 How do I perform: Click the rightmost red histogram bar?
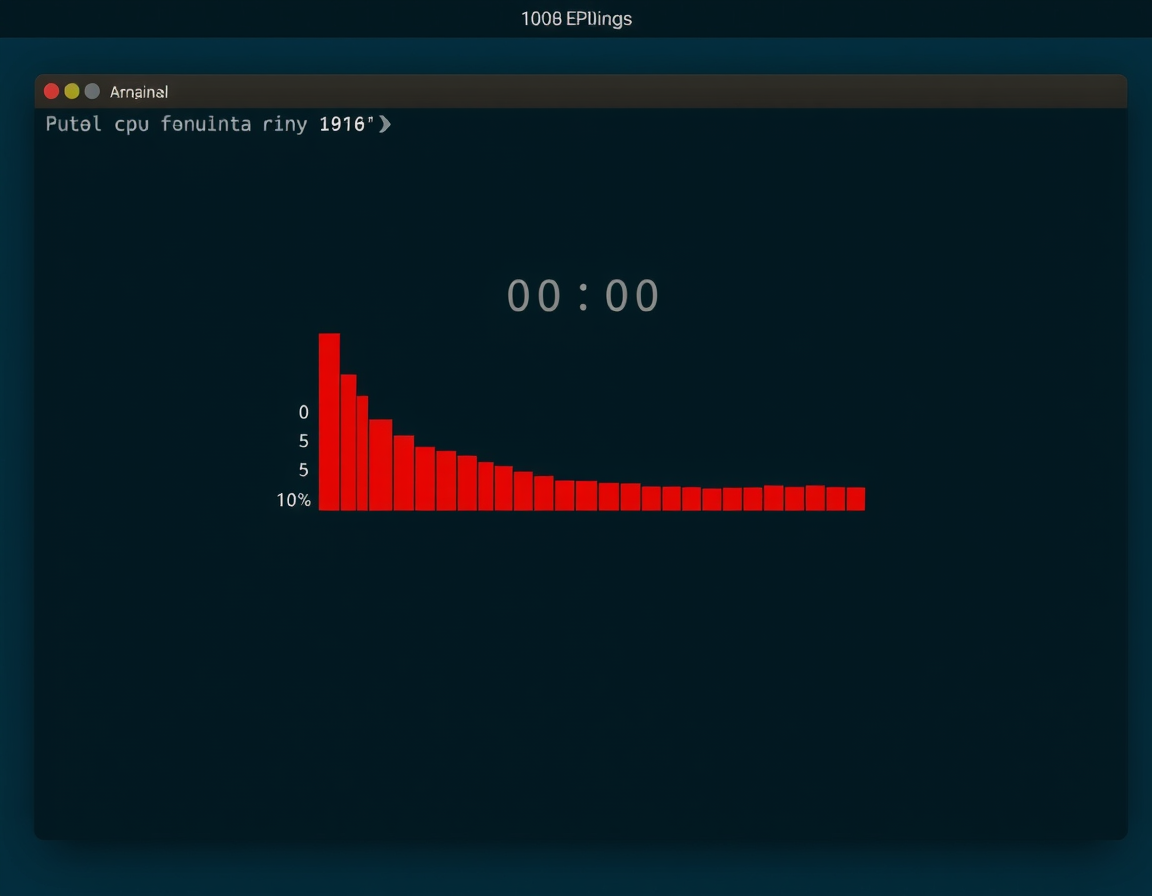point(855,499)
